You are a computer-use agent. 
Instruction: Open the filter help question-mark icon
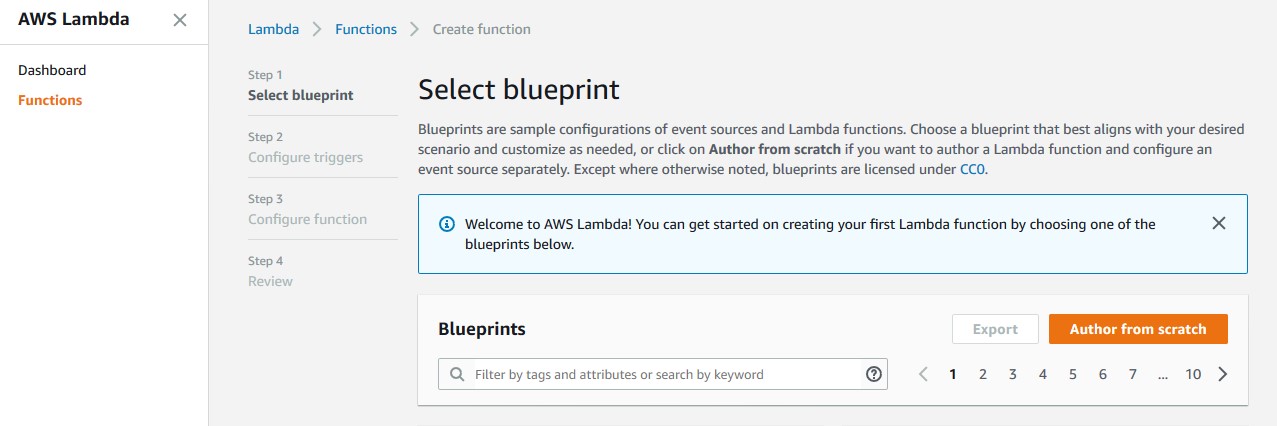point(874,374)
